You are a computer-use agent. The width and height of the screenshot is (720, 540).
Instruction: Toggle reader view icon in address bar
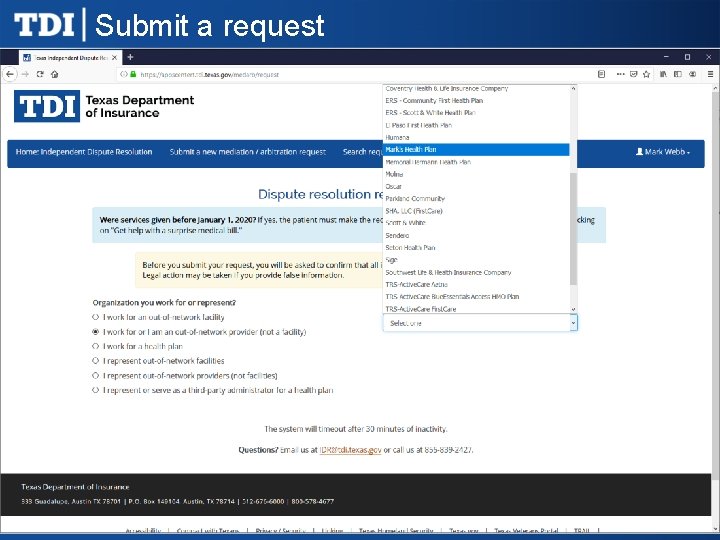click(x=601, y=74)
